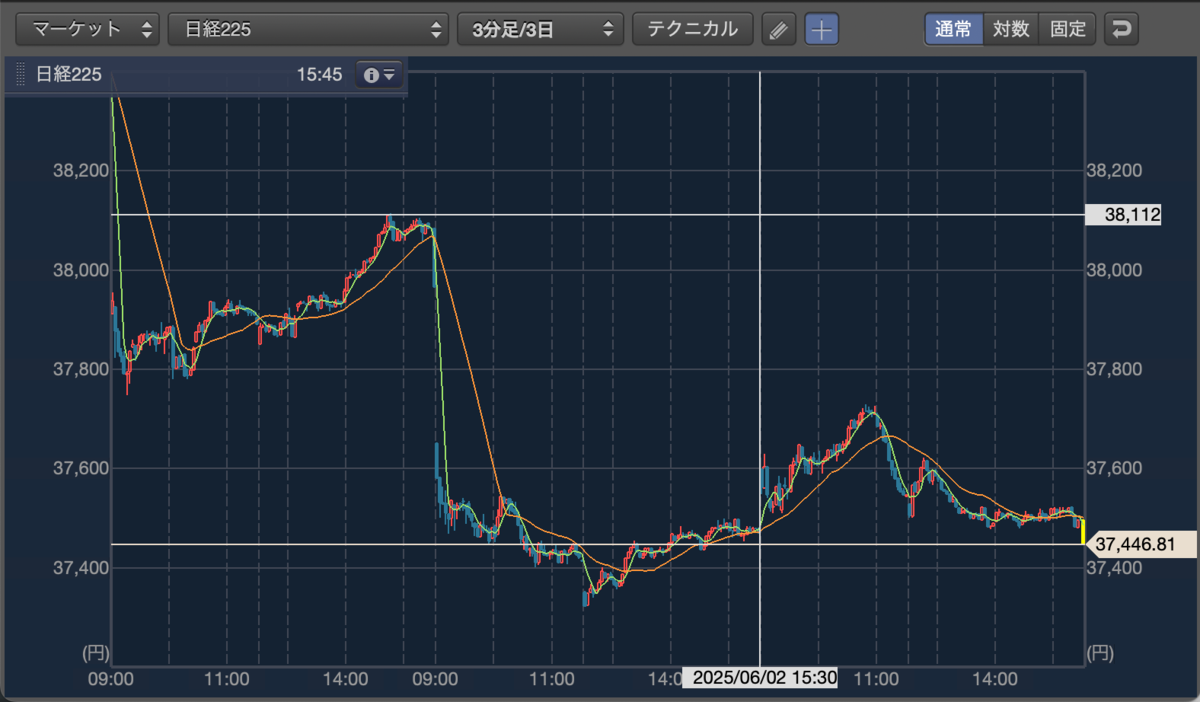The image size is (1200, 702).
Task: Click the left axis 38,000 label
Action: tap(80, 270)
